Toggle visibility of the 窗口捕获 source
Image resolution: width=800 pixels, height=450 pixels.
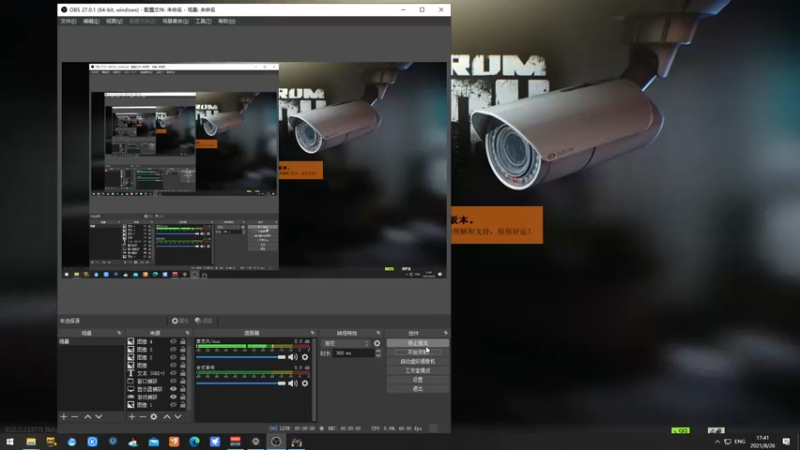tap(173, 381)
